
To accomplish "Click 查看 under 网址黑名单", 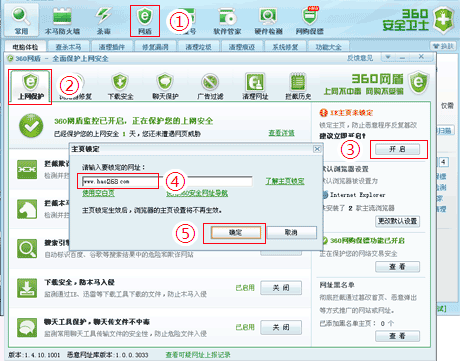I will click(397, 336).
